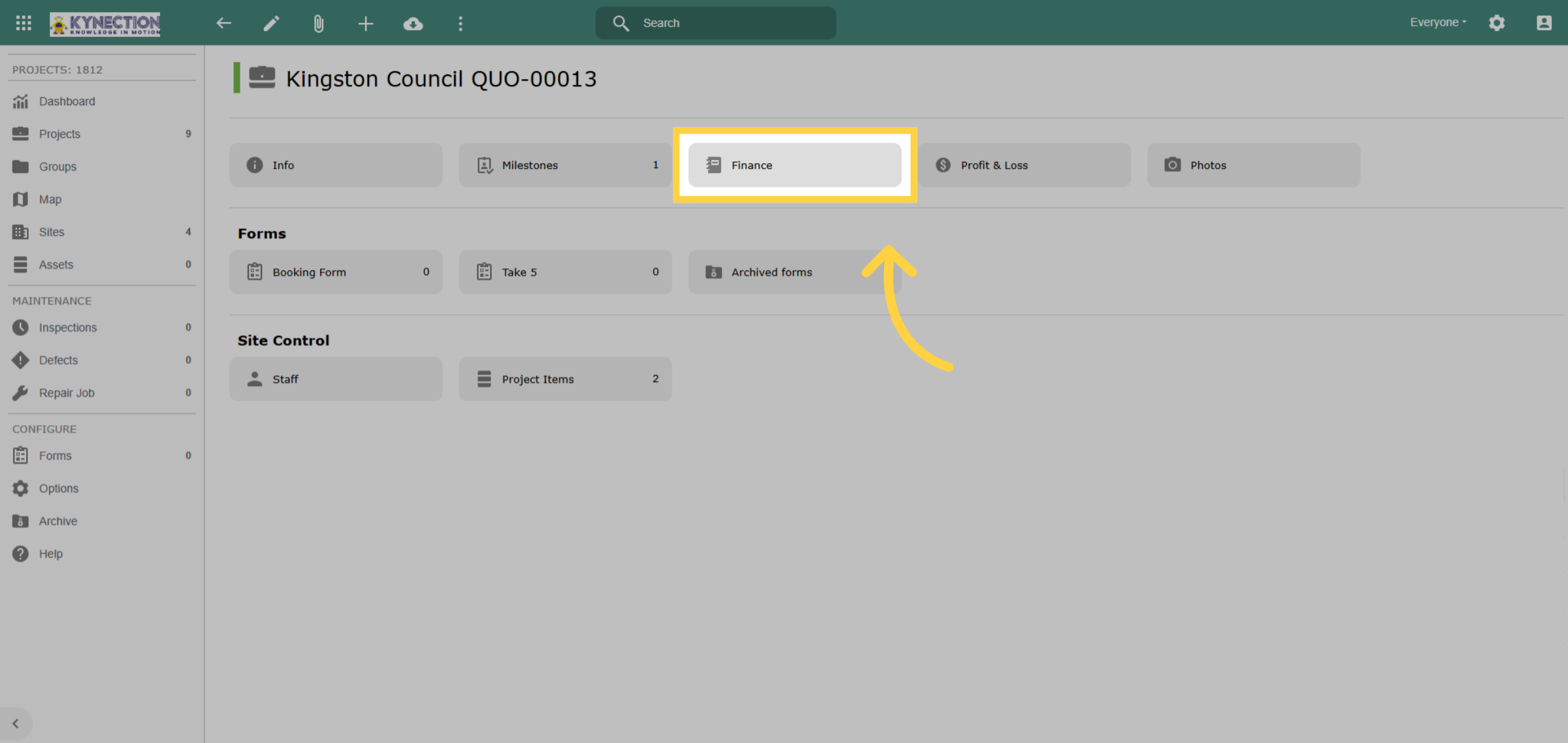Click the user account icon
The width and height of the screenshot is (1568, 743).
coord(1544,23)
